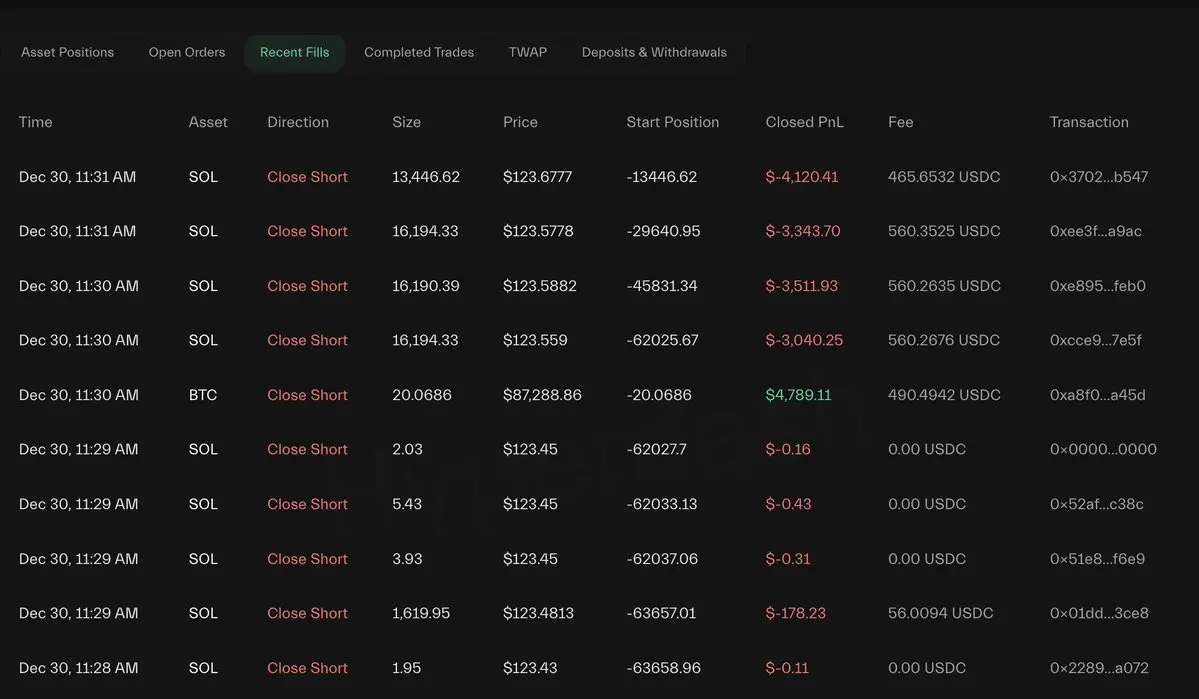Open transaction 0xee3f...a9ac
The height and width of the screenshot is (699, 1199).
[x=1096, y=231]
